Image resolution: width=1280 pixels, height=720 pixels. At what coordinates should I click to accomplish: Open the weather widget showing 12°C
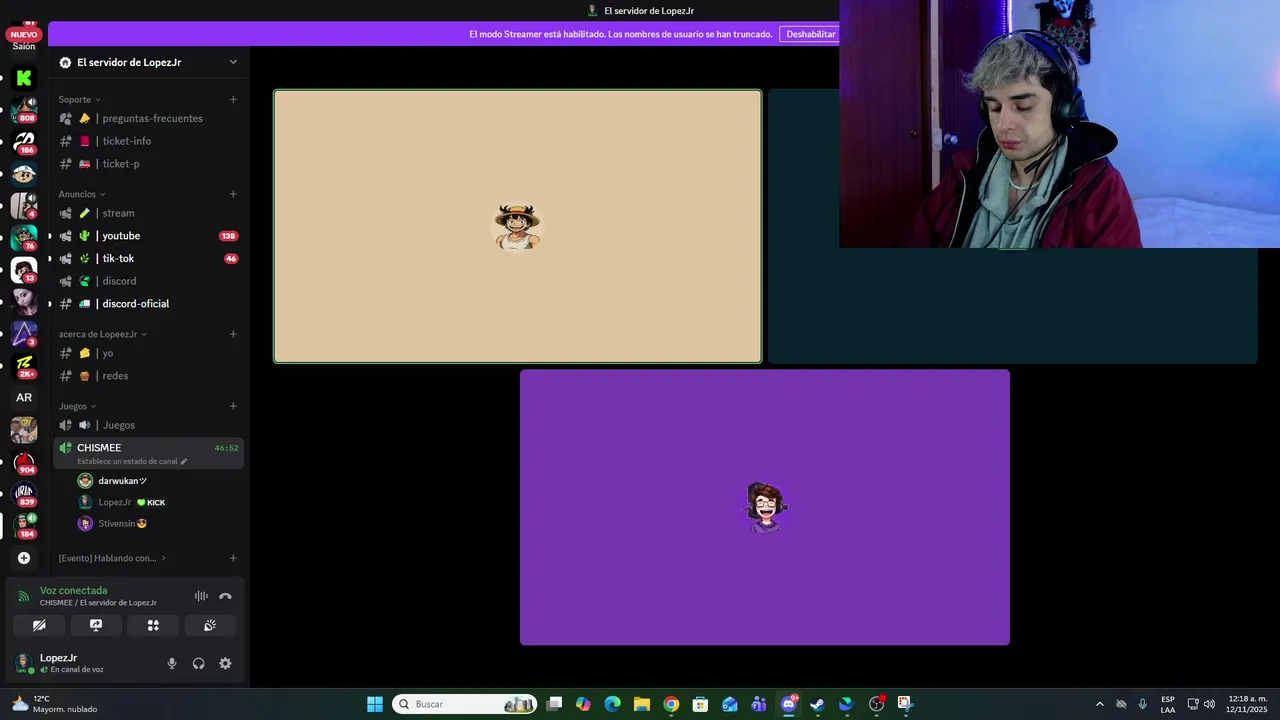click(55, 704)
